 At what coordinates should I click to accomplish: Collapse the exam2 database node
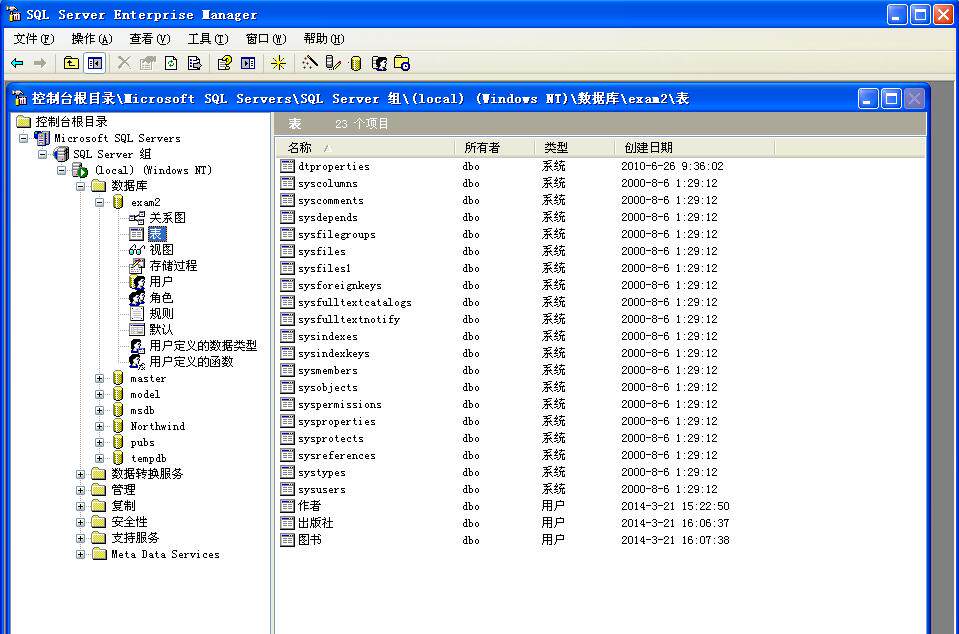coord(99,202)
